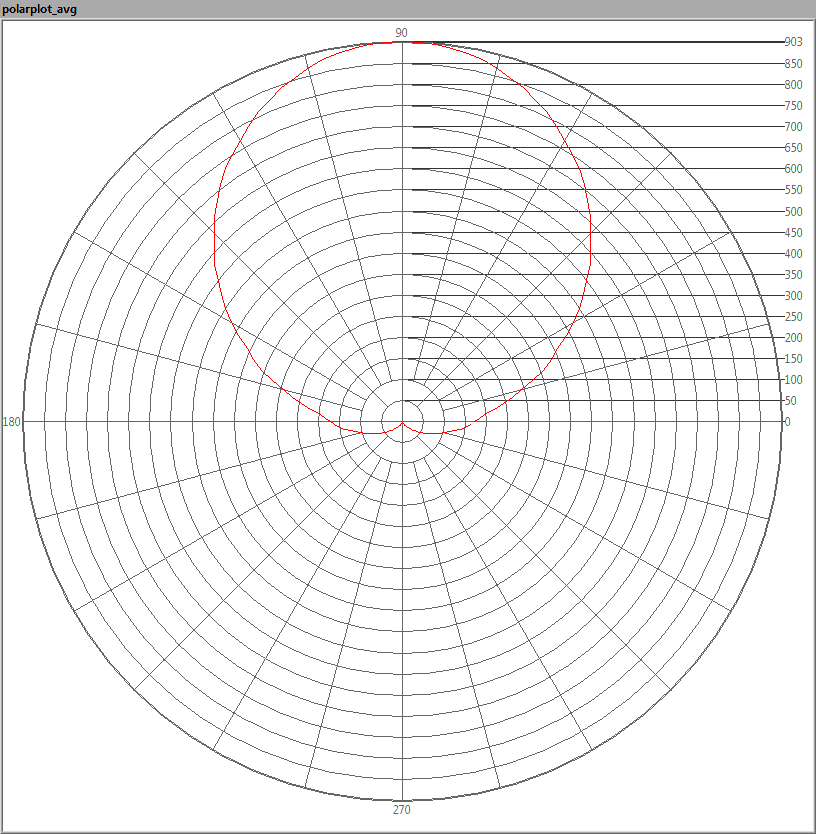This screenshot has height=834, width=816.
Task: Select the 450 radial scale label
Action: [x=793, y=233]
